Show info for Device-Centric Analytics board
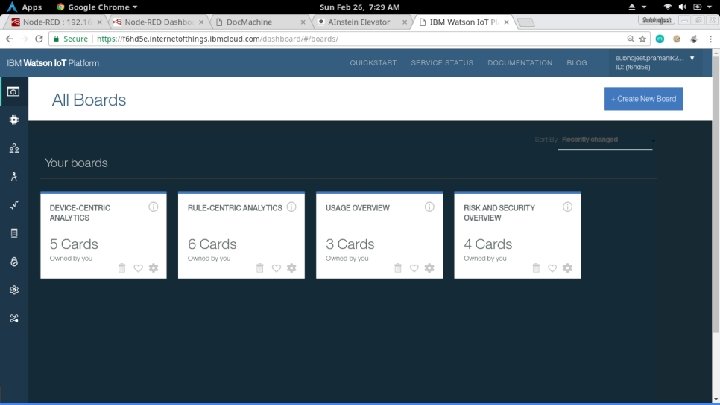Image resolution: width=720 pixels, height=405 pixels. pos(153,207)
